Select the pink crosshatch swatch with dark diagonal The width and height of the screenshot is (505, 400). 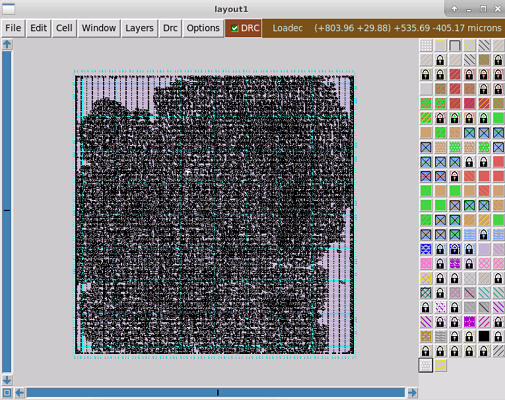click(469, 293)
